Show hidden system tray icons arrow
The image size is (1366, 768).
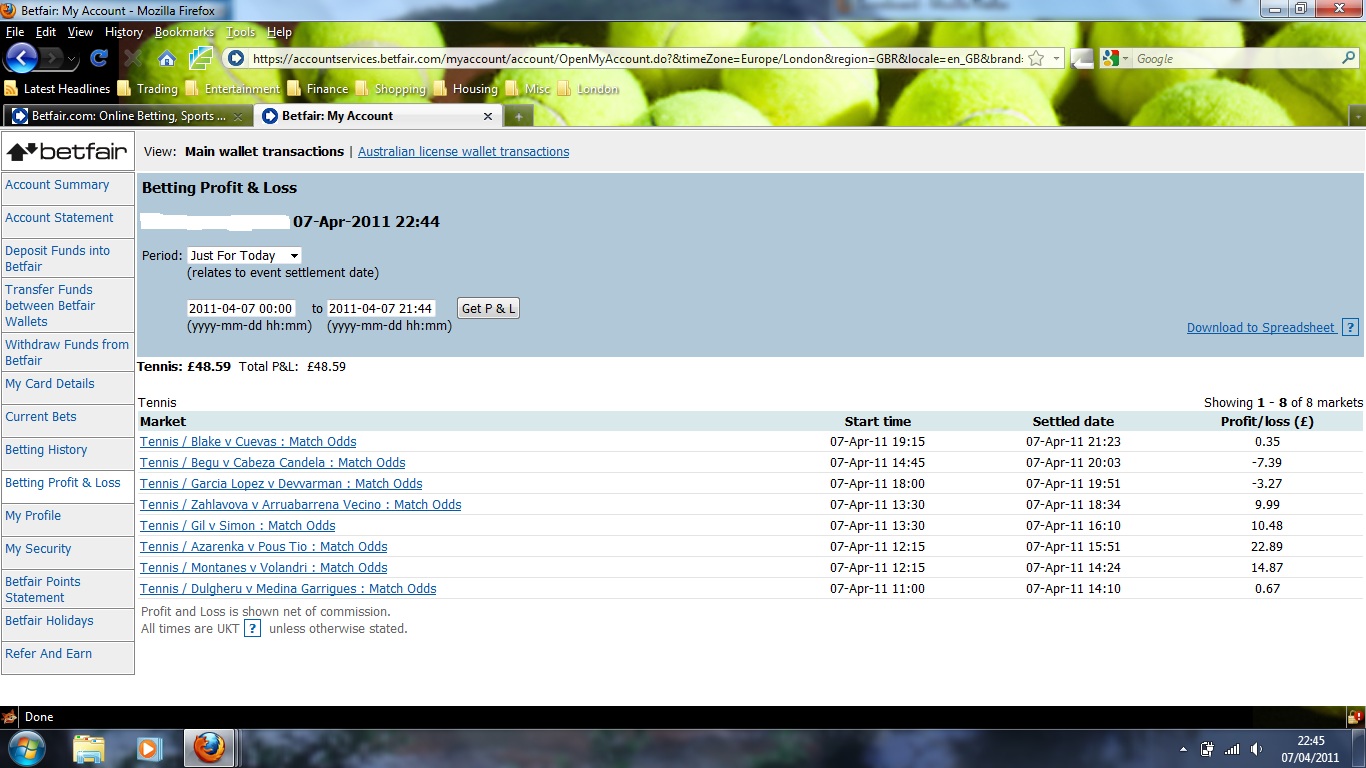(x=1184, y=749)
